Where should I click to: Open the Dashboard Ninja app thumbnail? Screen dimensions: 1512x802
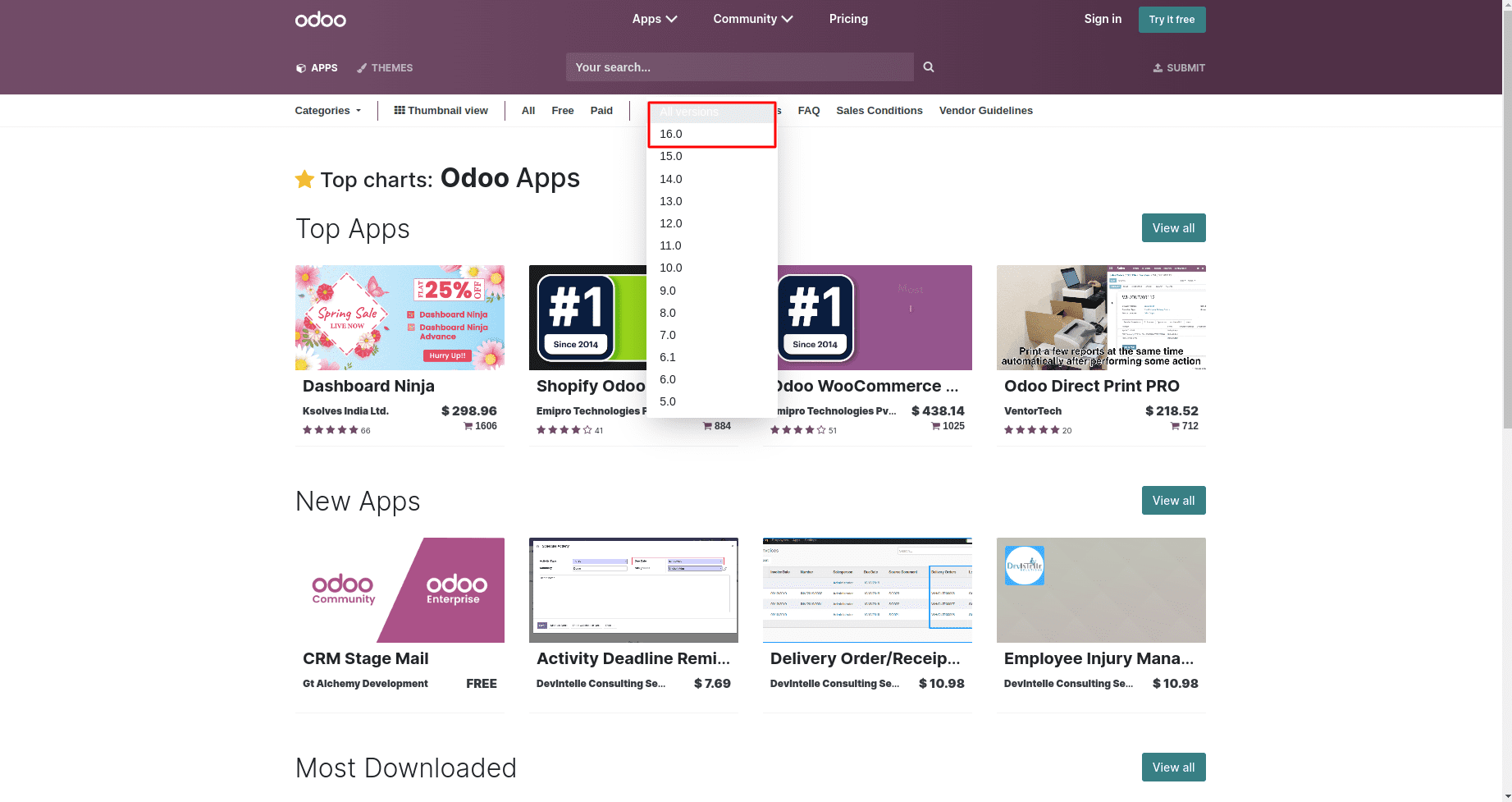pyautogui.click(x=400, y=318)
